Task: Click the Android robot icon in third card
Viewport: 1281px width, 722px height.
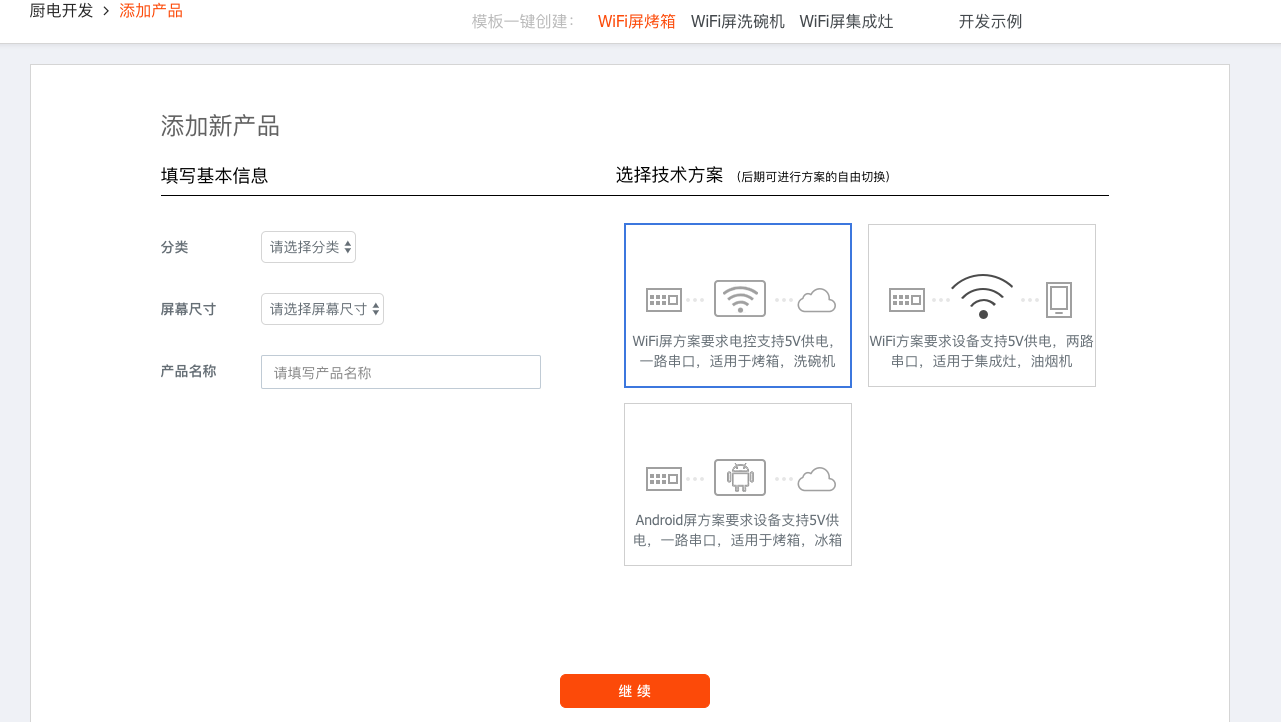Action: (x=739, y=478)
